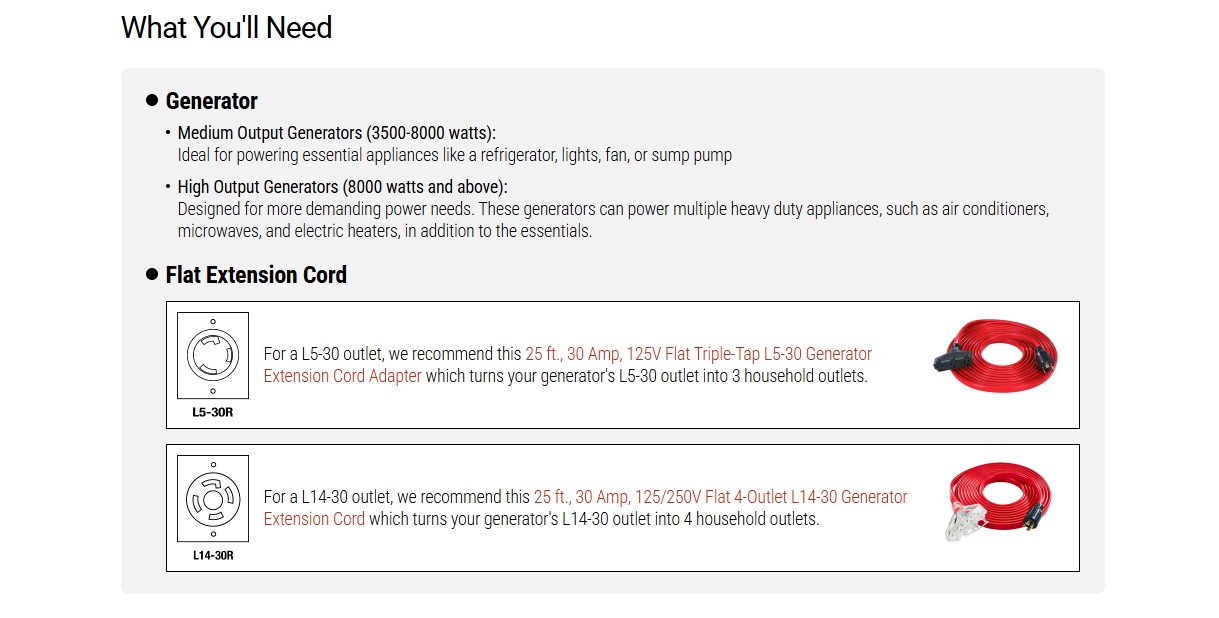The height and width of the screenshot is (618, 1219).
Task: Click the L14-30R label under the outlet diagram
Action: [x=213, y=555]
